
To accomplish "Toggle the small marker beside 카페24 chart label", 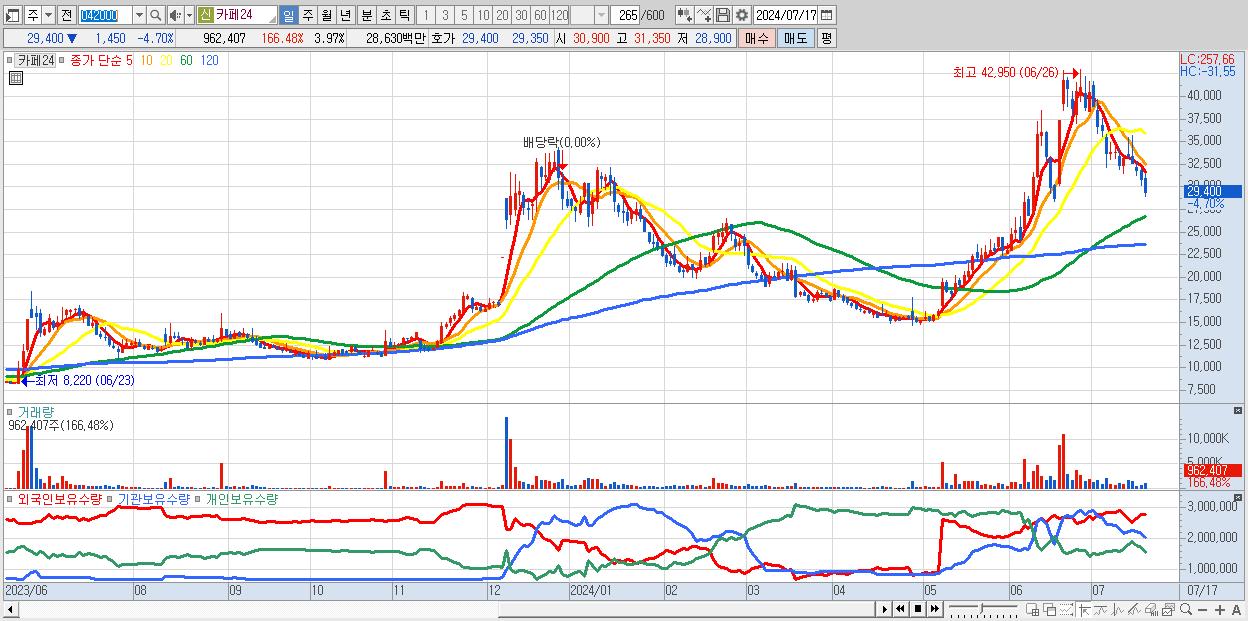I will 10,60.
